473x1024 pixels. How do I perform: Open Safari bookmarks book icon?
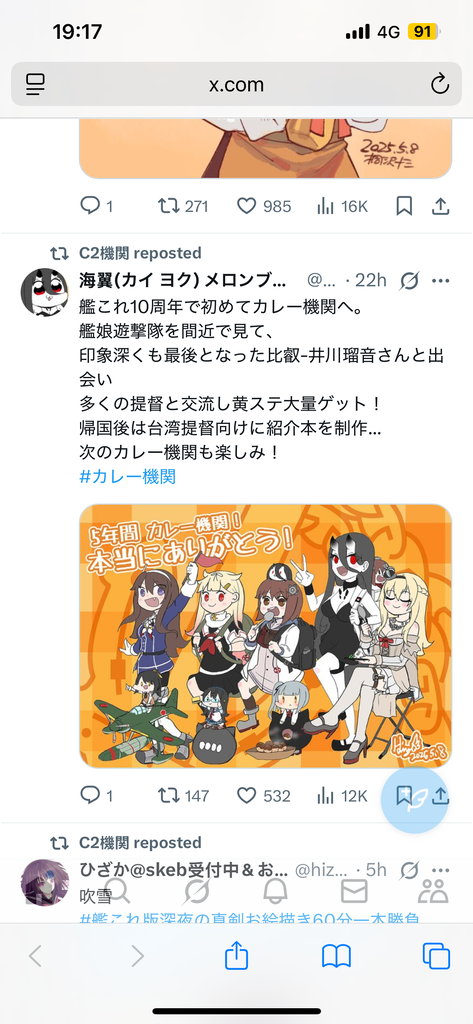[336, 957]
